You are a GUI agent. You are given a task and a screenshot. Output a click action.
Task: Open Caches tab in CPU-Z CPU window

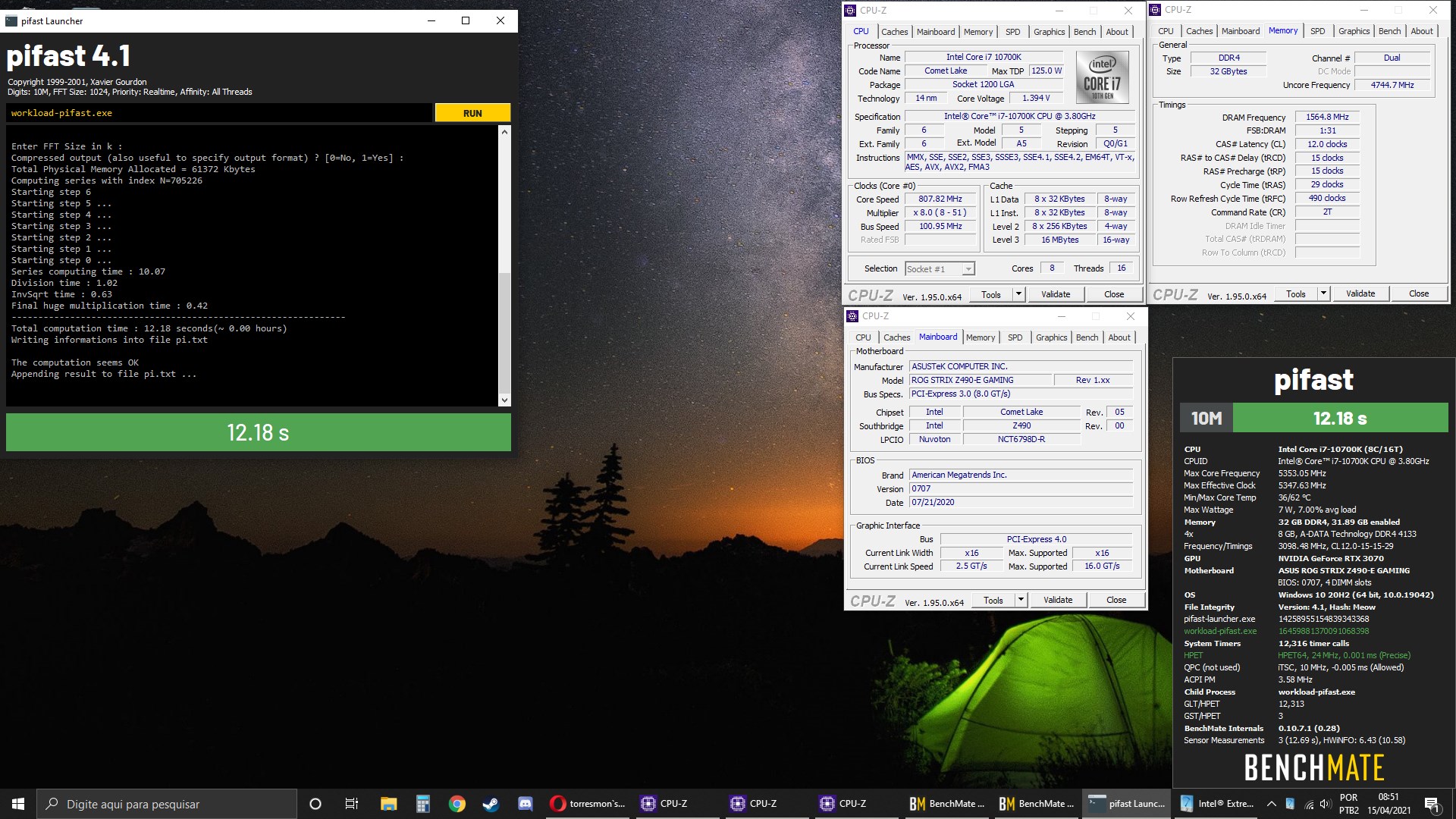894,32
